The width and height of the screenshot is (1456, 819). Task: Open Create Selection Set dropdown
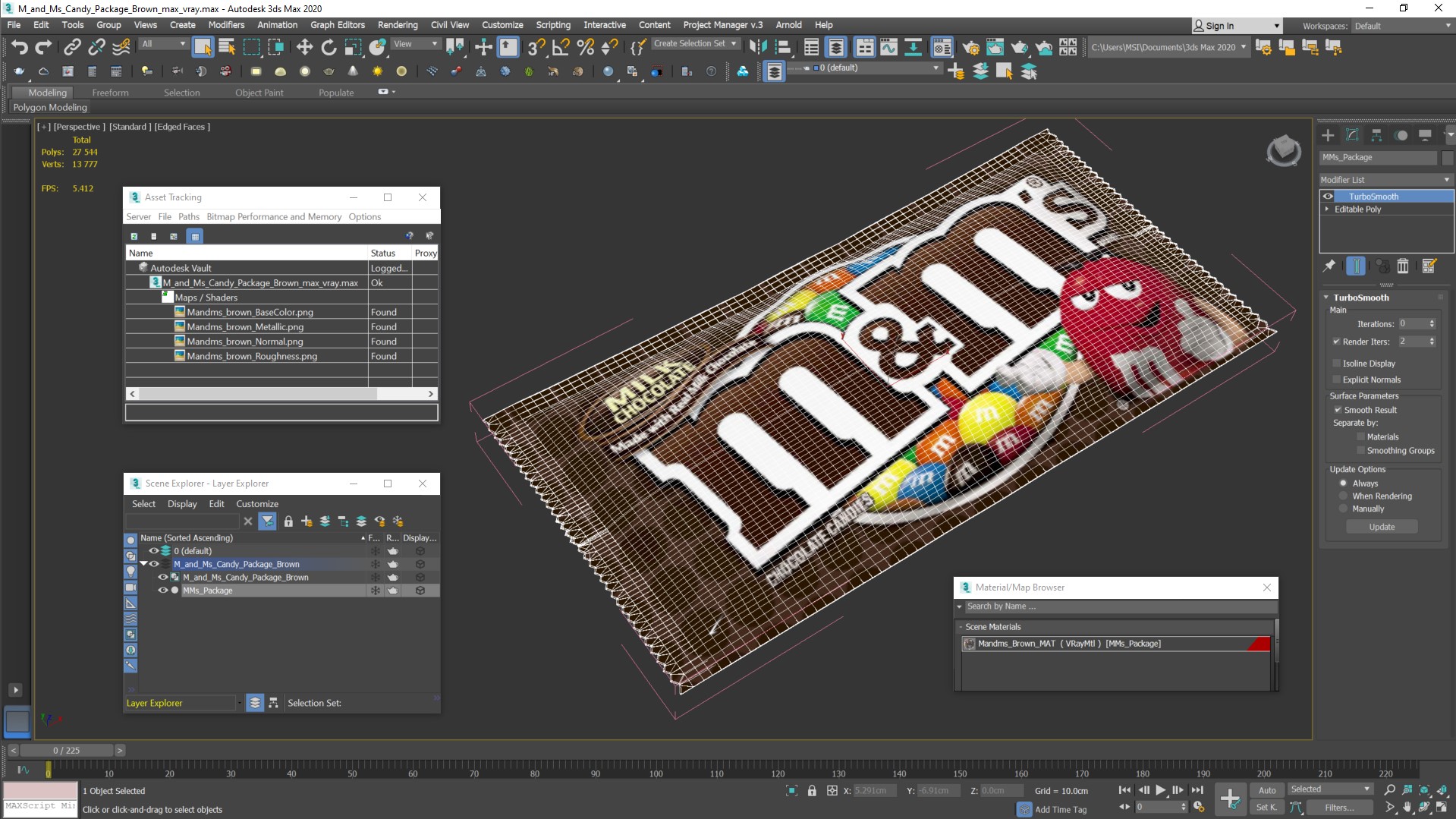point(695,44)
